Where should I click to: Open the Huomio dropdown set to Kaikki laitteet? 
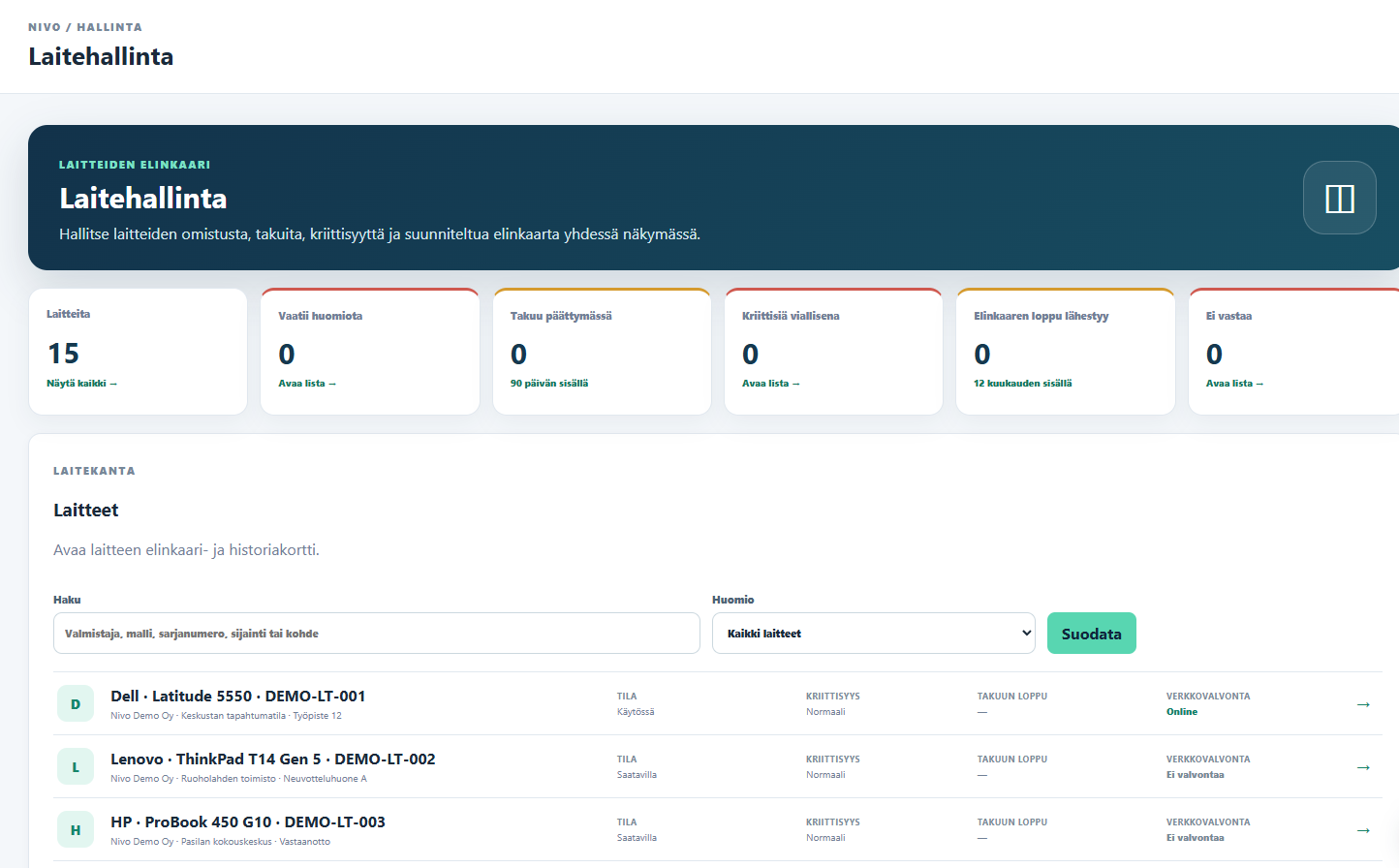873,634
